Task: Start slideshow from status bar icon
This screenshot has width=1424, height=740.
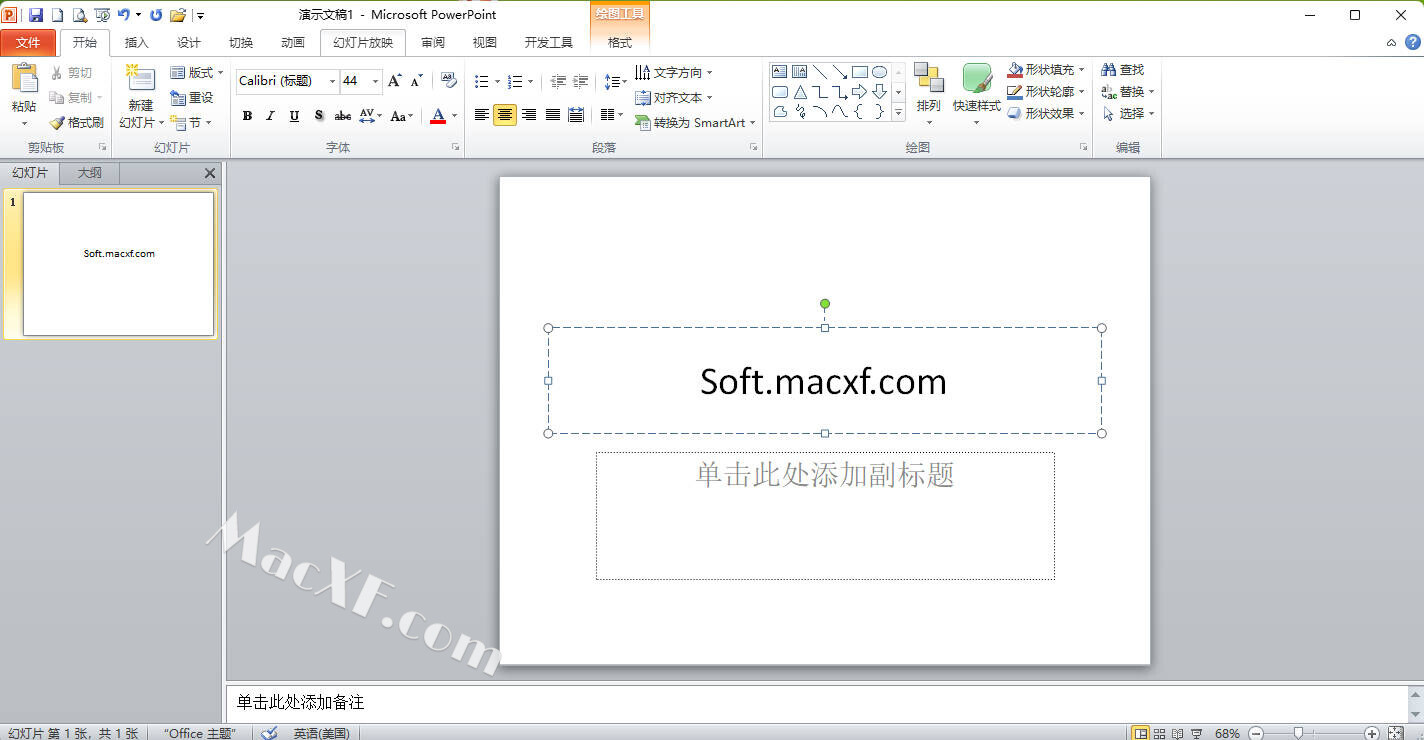Action: tap(1196, 733)
